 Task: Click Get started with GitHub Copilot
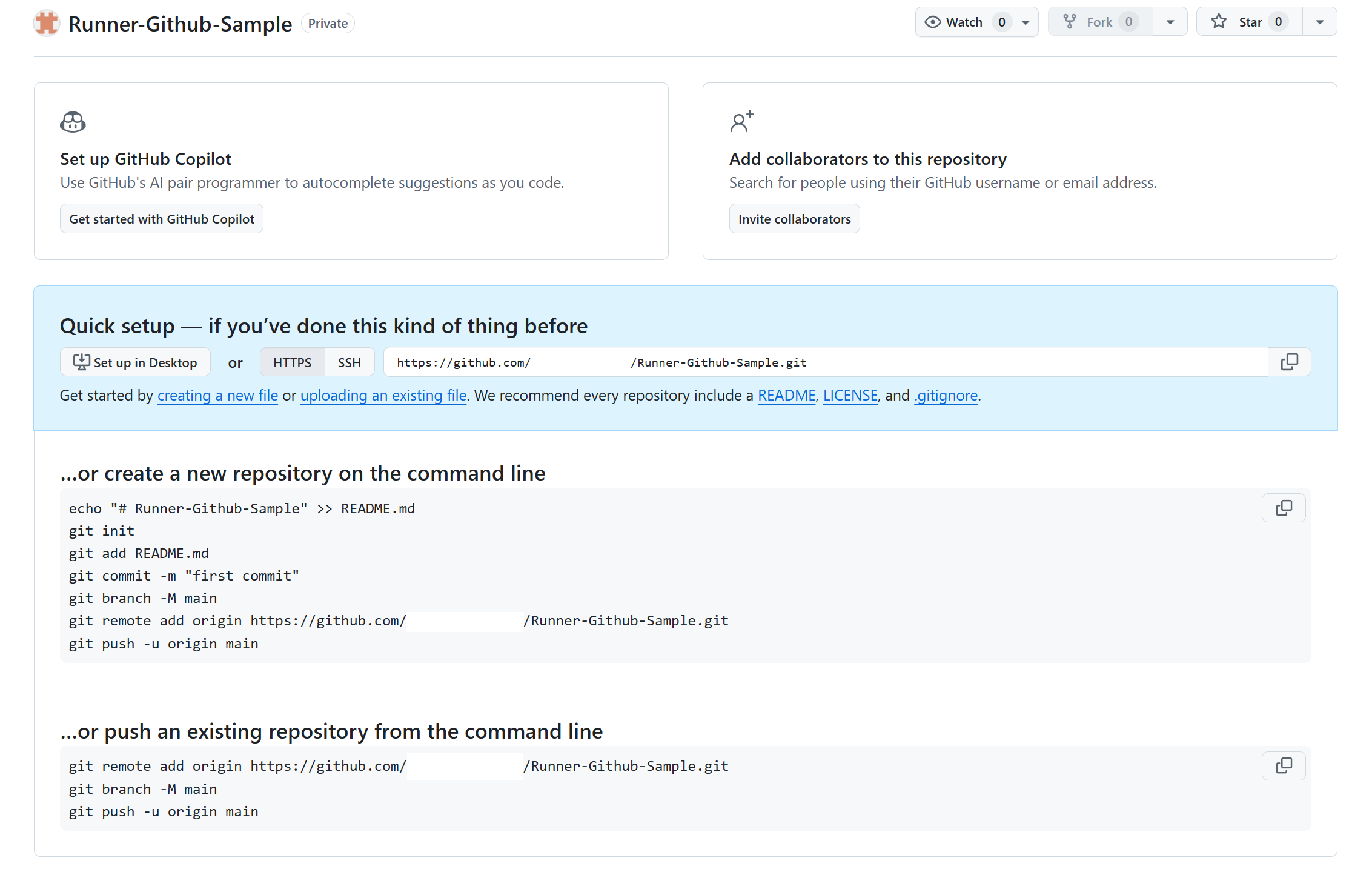click(161, 219)
